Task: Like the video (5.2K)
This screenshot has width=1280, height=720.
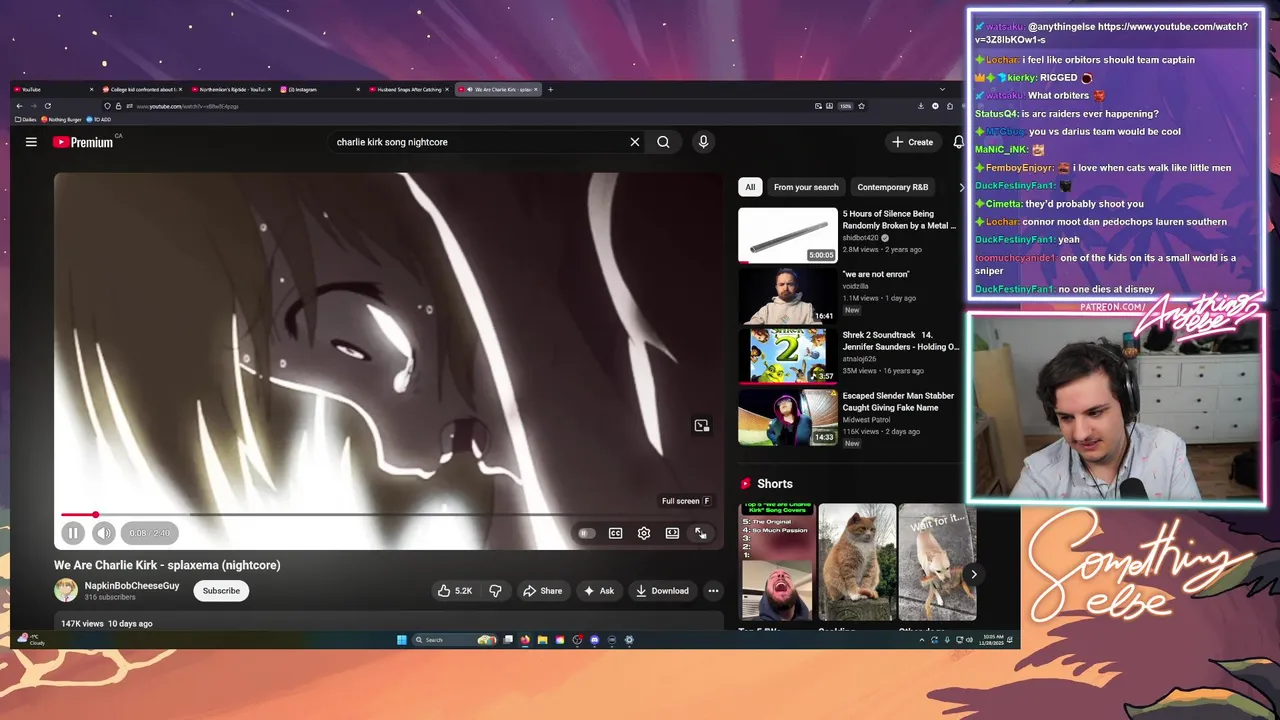Action: 455,591
